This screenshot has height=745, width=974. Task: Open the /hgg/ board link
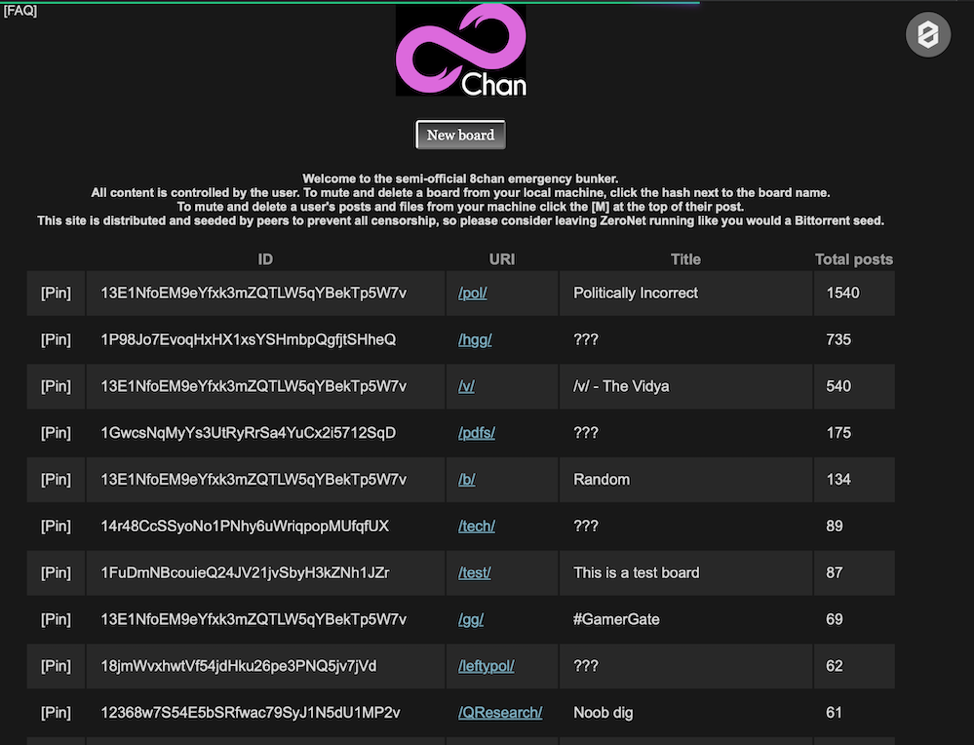pyautogui.click(x=475, y=340)
